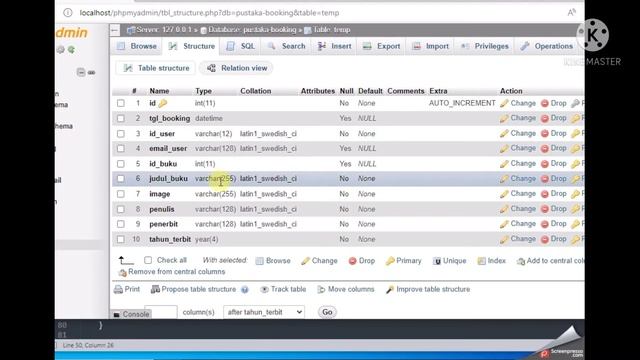Click the Change pencil icon for id

(504, 103)
